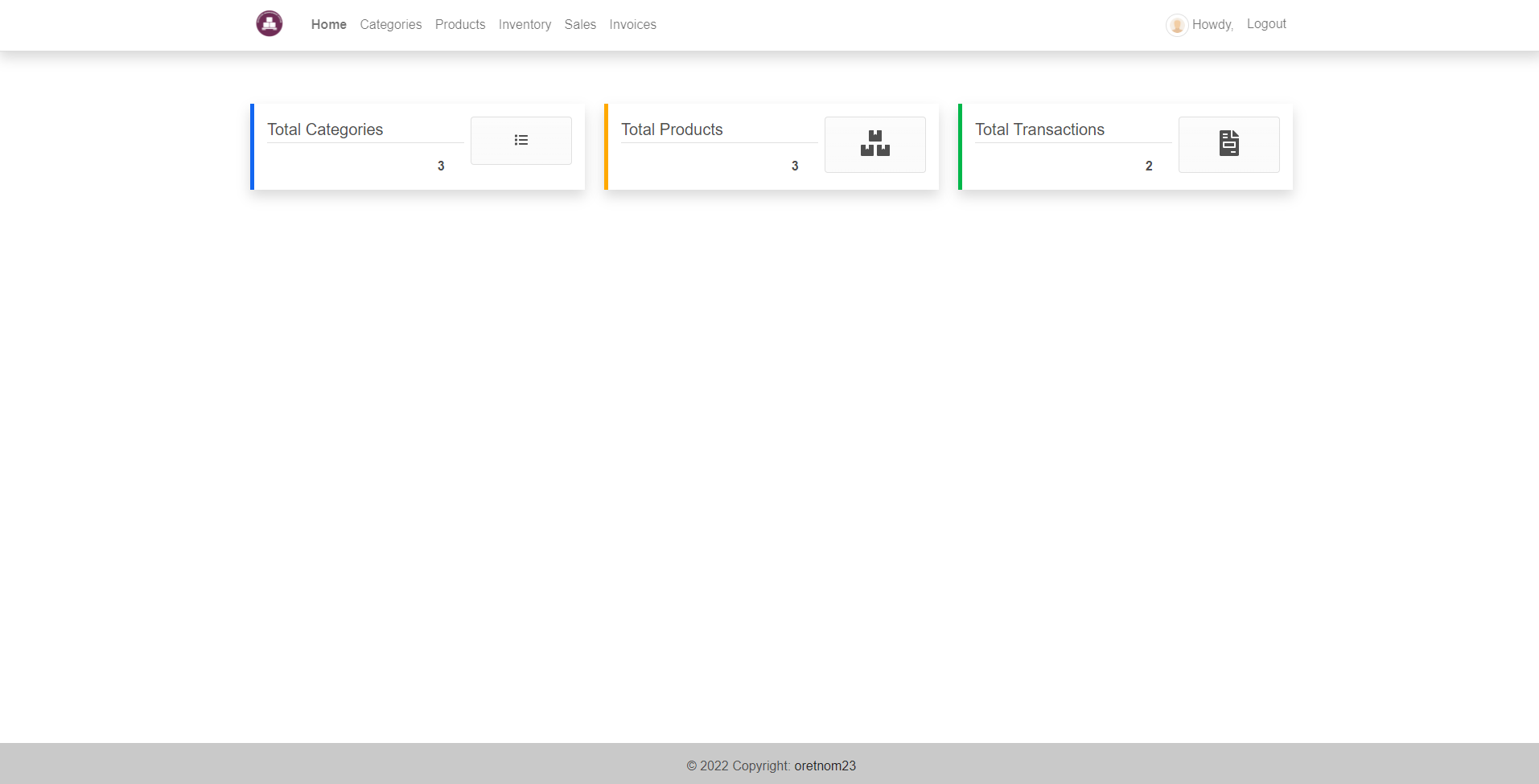Screen dimensions: 1539x784
Task: Navigate to Inventory
Action: 525,25
